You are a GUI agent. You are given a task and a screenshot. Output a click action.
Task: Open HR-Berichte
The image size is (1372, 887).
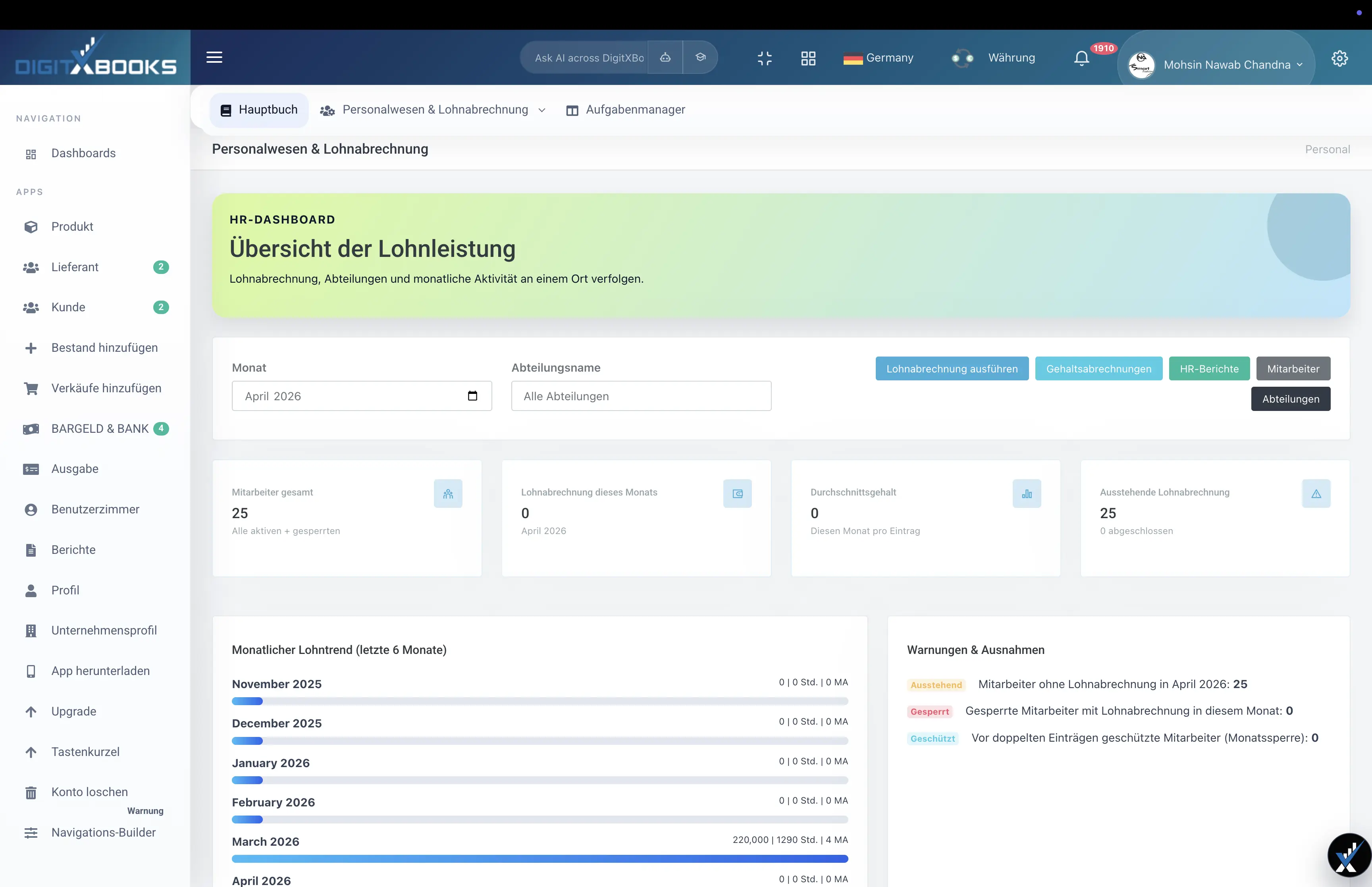(x=1209, y=368)
